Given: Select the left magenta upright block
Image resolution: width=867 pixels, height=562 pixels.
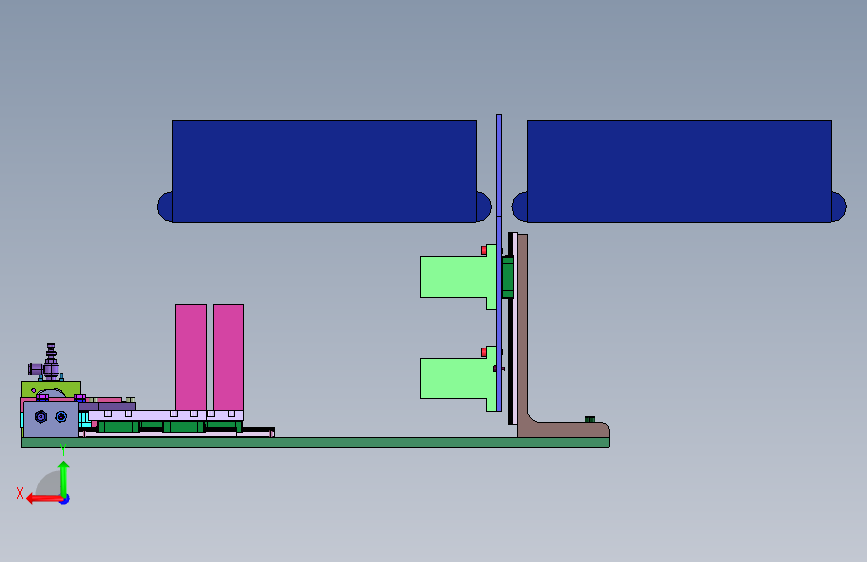Looking at the screenshot, I should click(191, 357).
